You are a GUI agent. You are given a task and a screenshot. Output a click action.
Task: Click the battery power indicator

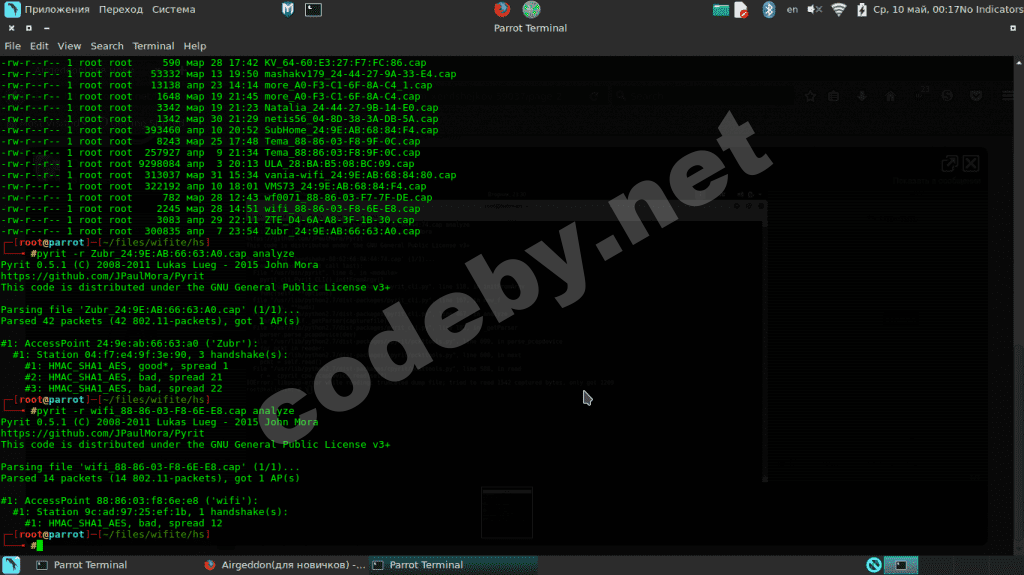pyautogui.click(x=862, y=10)
